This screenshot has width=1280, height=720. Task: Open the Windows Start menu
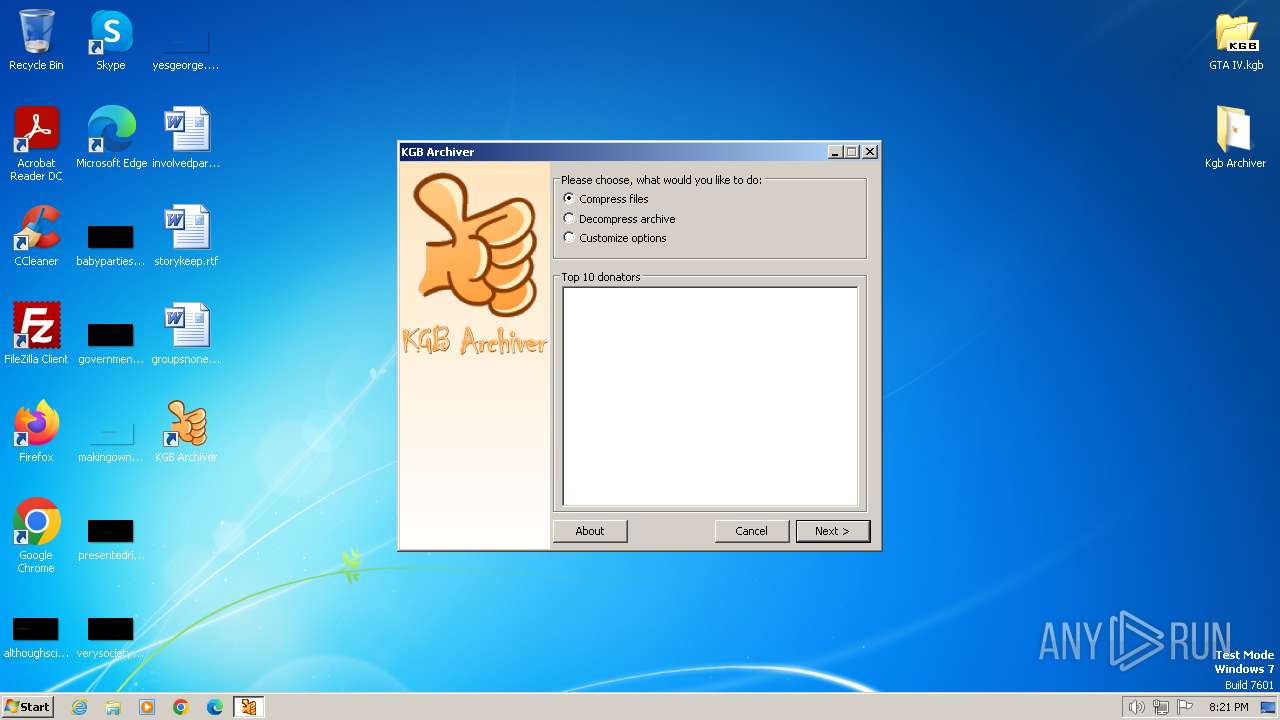(x=27, y=707)
